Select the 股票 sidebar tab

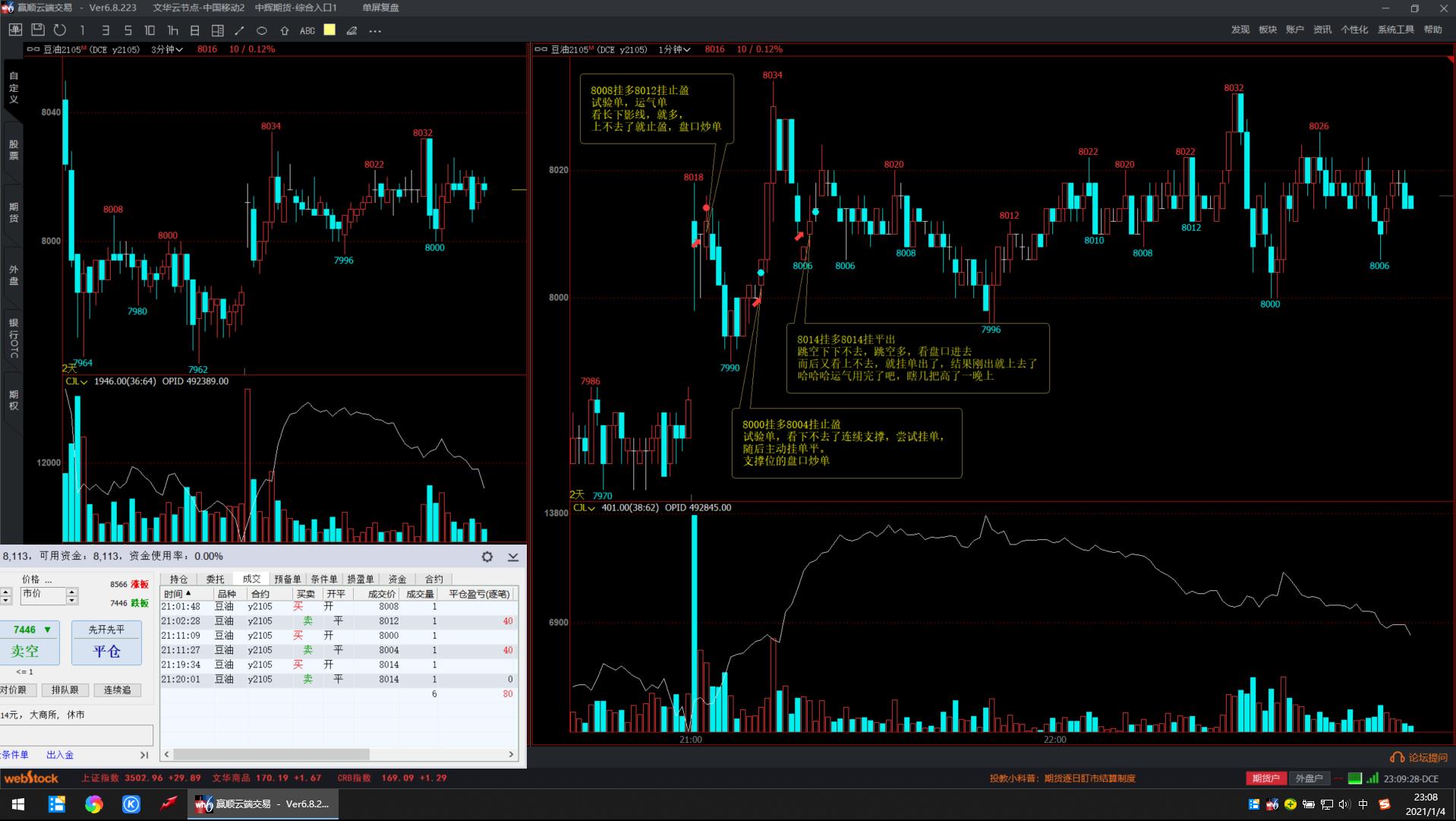13,150
